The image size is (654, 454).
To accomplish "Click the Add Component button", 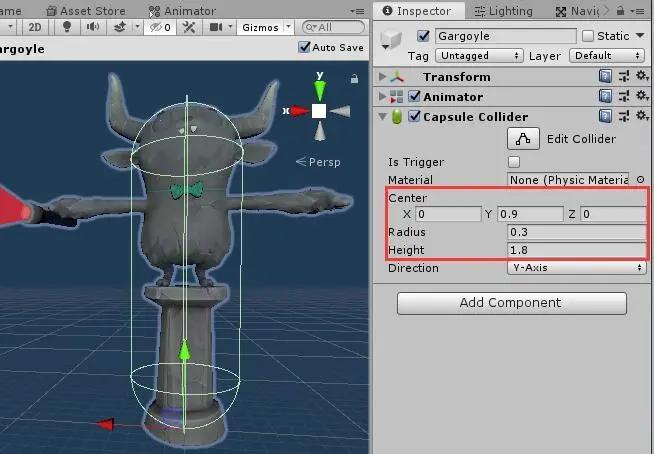I will [x=512, y=303].
